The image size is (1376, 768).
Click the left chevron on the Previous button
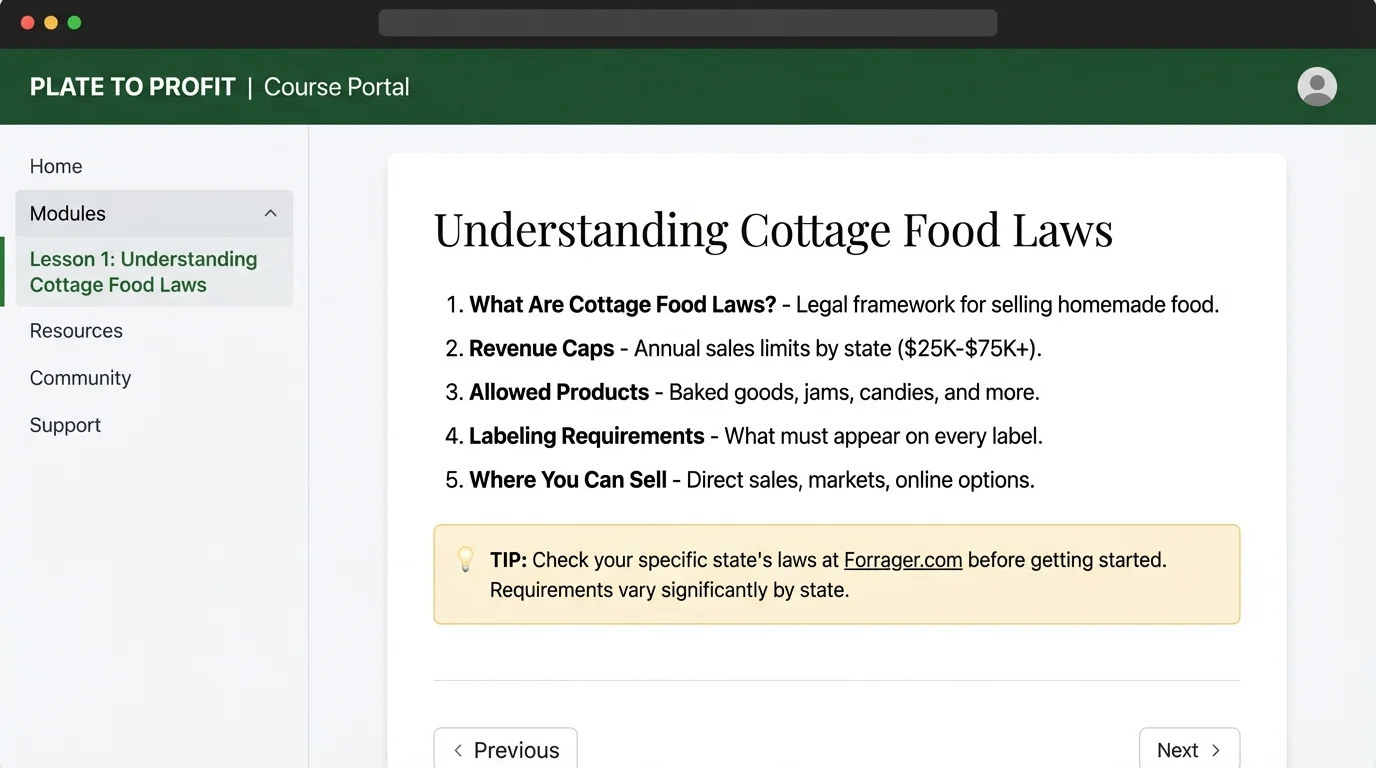[x=458, y=749]
